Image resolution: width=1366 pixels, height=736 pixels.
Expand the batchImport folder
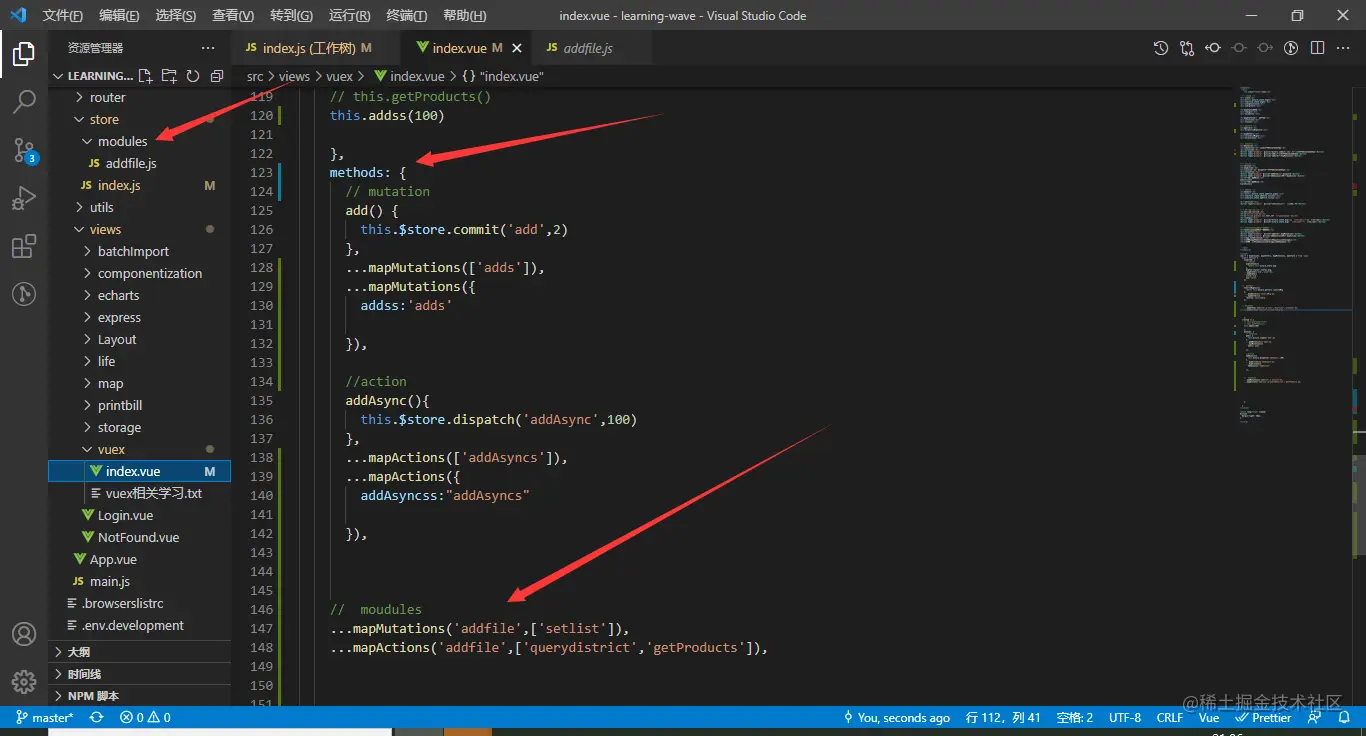click(140, 252)
